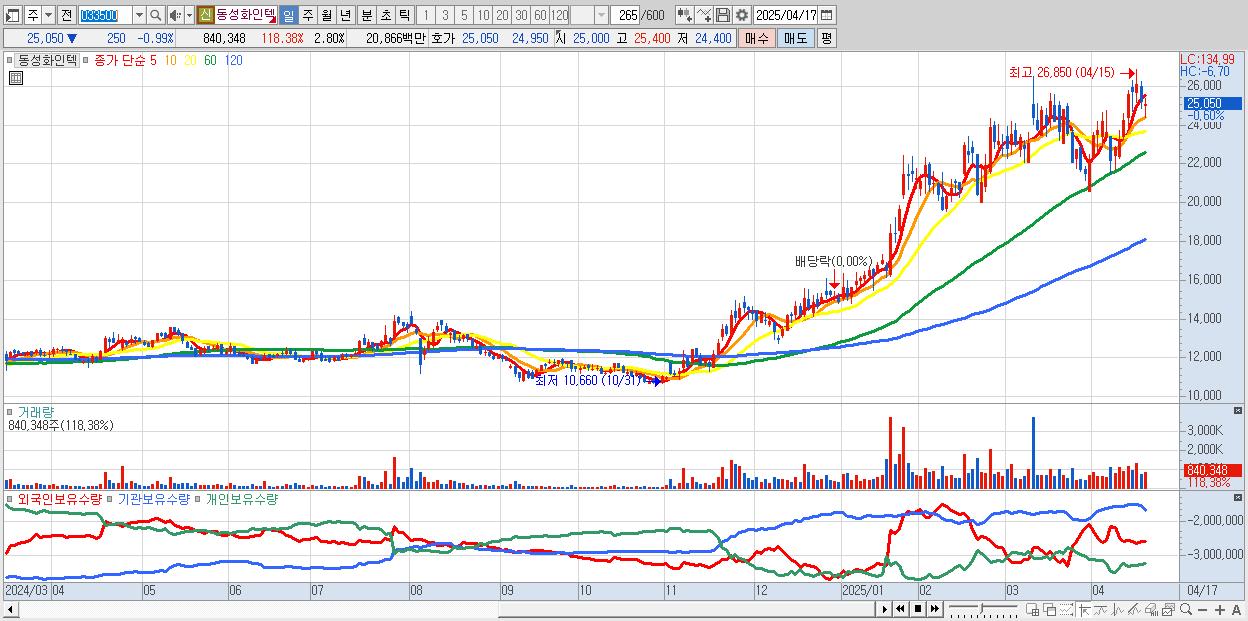1248x621 pixels.
Task: Expand the stock code history dropdown arrow
Action: pyautogui.click(x=139, y=15)
